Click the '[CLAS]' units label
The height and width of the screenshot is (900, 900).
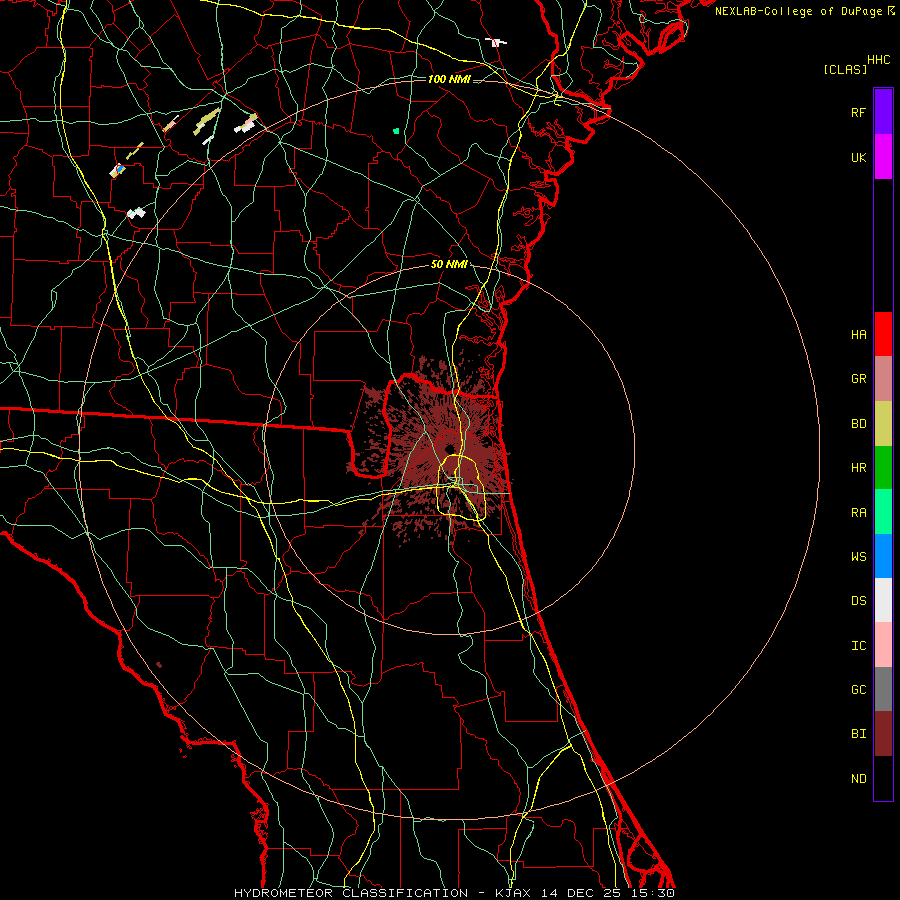[845, 69]
